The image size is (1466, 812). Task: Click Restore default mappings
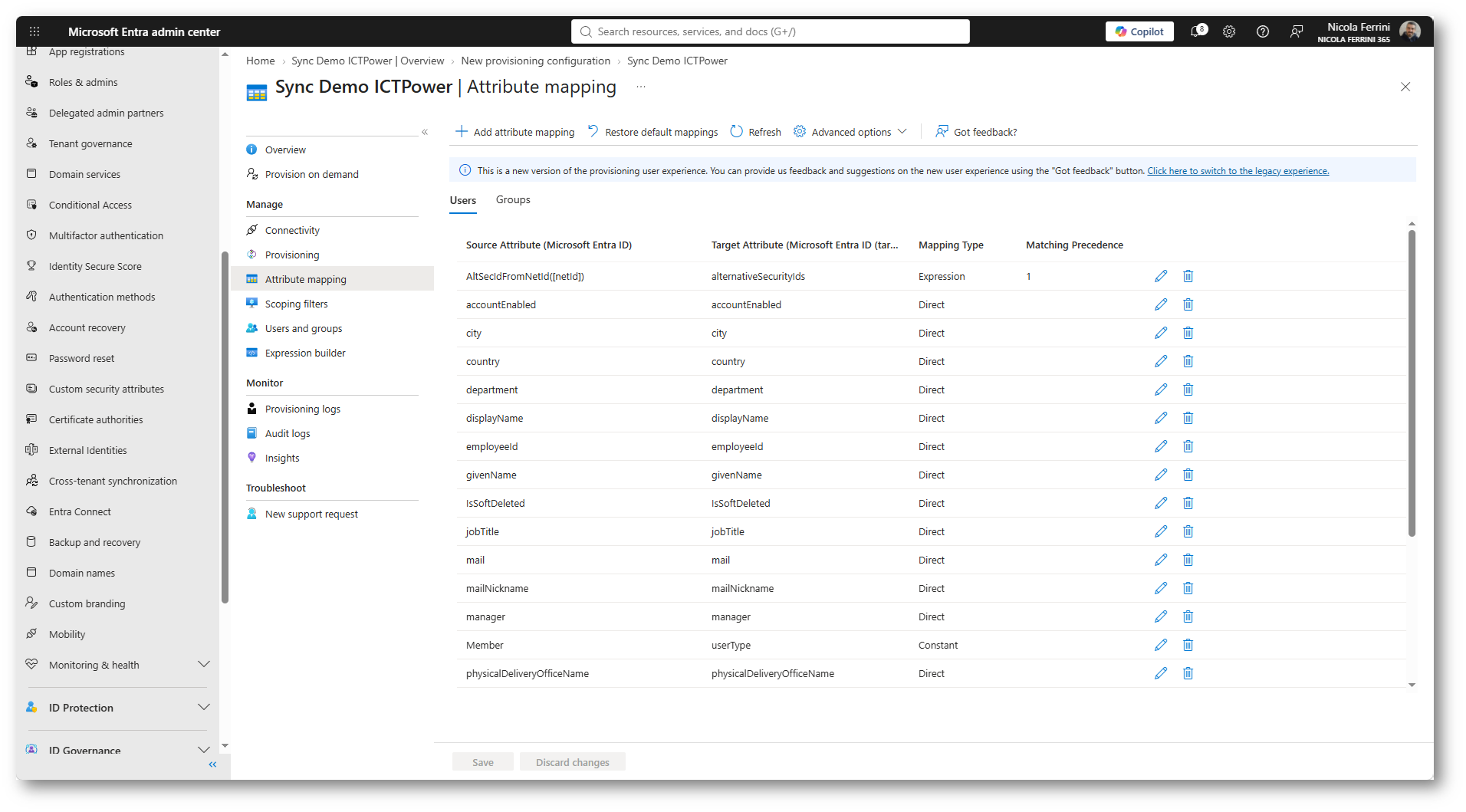coord(652,132)
